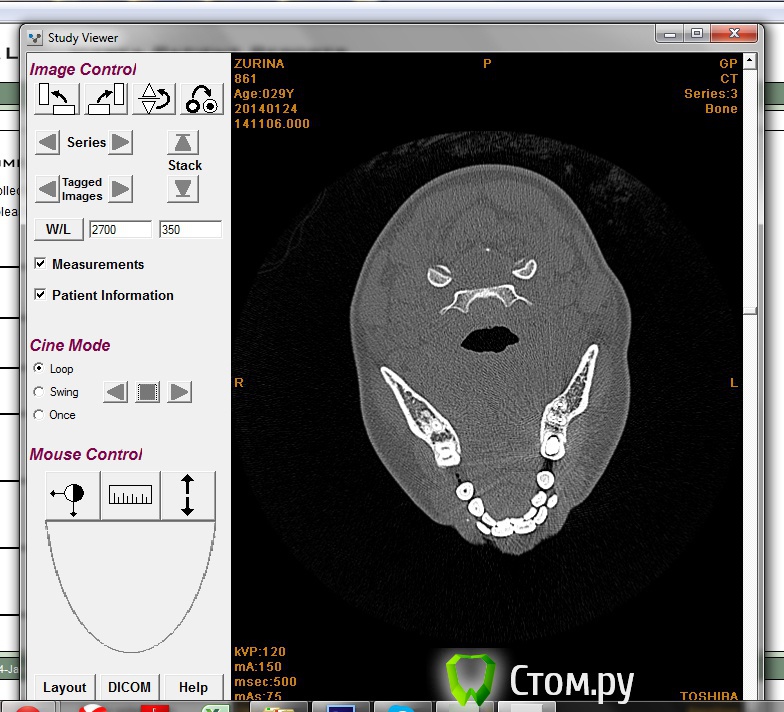
Task: Select the ruler measurement mouse tool
Action: pyautogui.click(x=130, y=496)
